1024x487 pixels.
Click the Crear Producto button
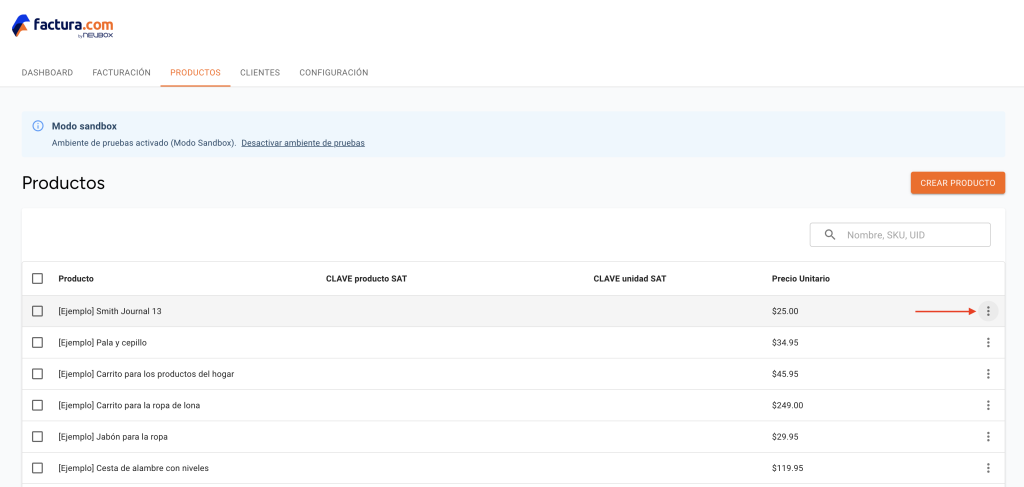(x=957, y=183)
